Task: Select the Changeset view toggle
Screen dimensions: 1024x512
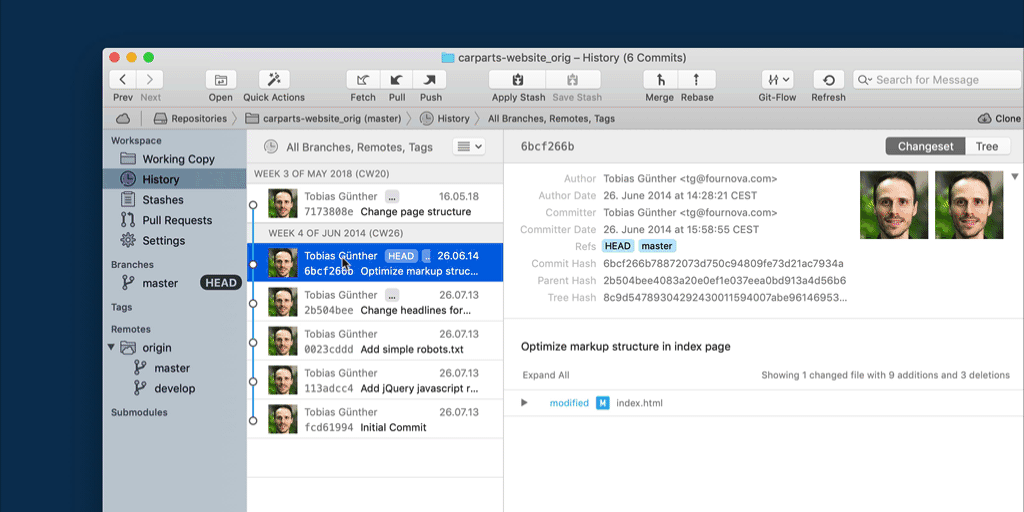Action: 925,147
